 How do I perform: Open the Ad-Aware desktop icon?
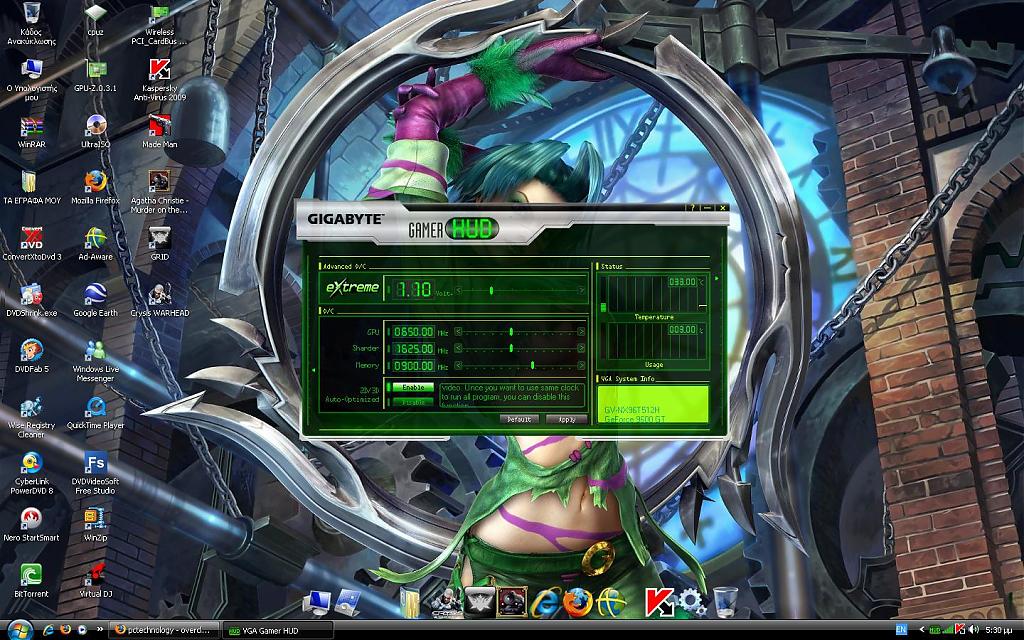coord(95,244)
